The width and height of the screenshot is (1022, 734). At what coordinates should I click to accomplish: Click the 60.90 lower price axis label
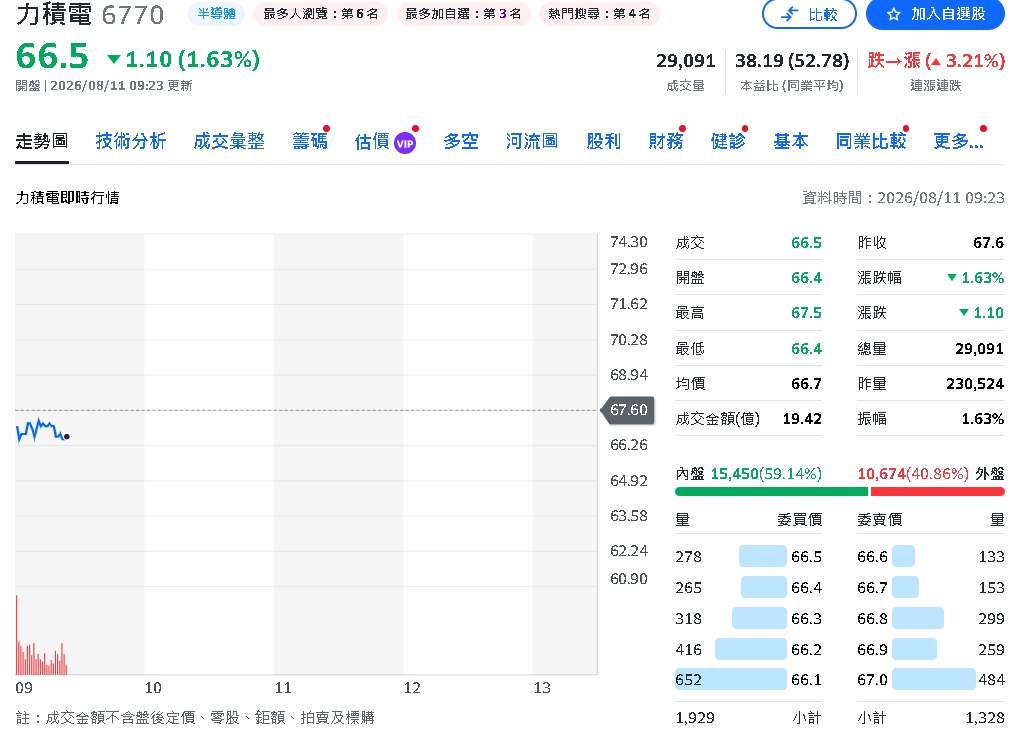tap(628, 579)
